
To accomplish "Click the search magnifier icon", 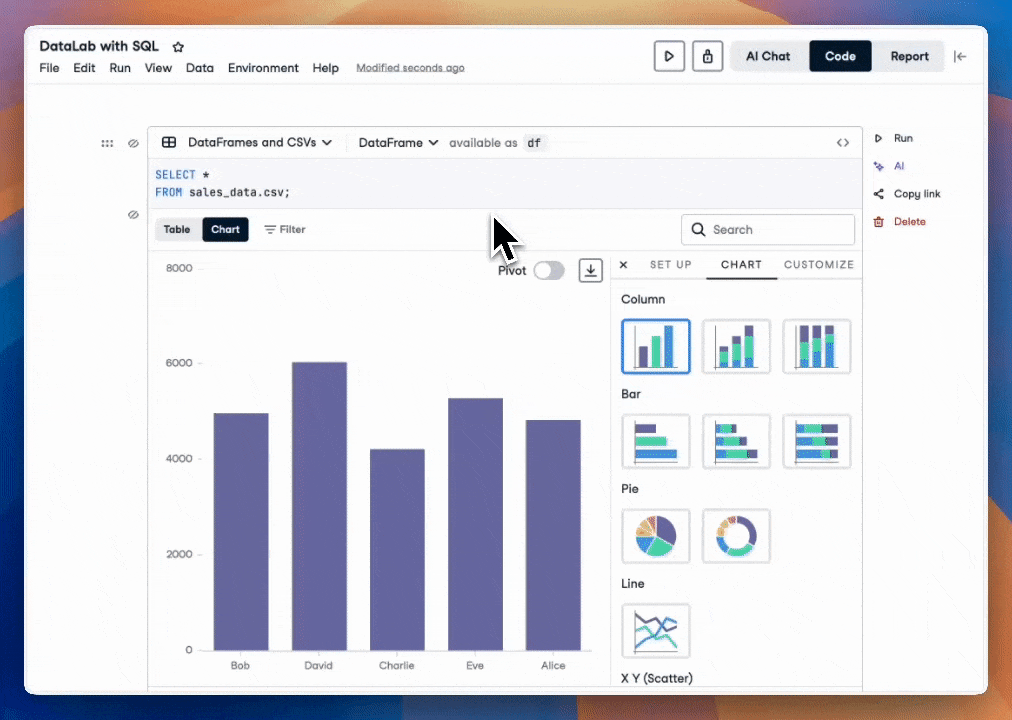I will tap(698, 230).
